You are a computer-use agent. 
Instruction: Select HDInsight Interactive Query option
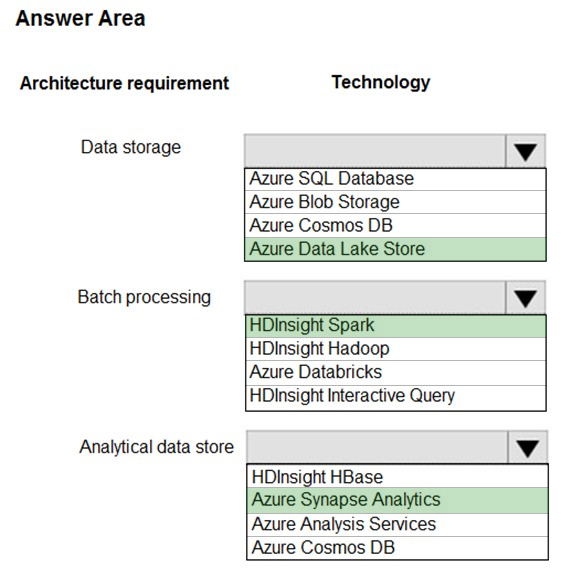tap(396, 398)
